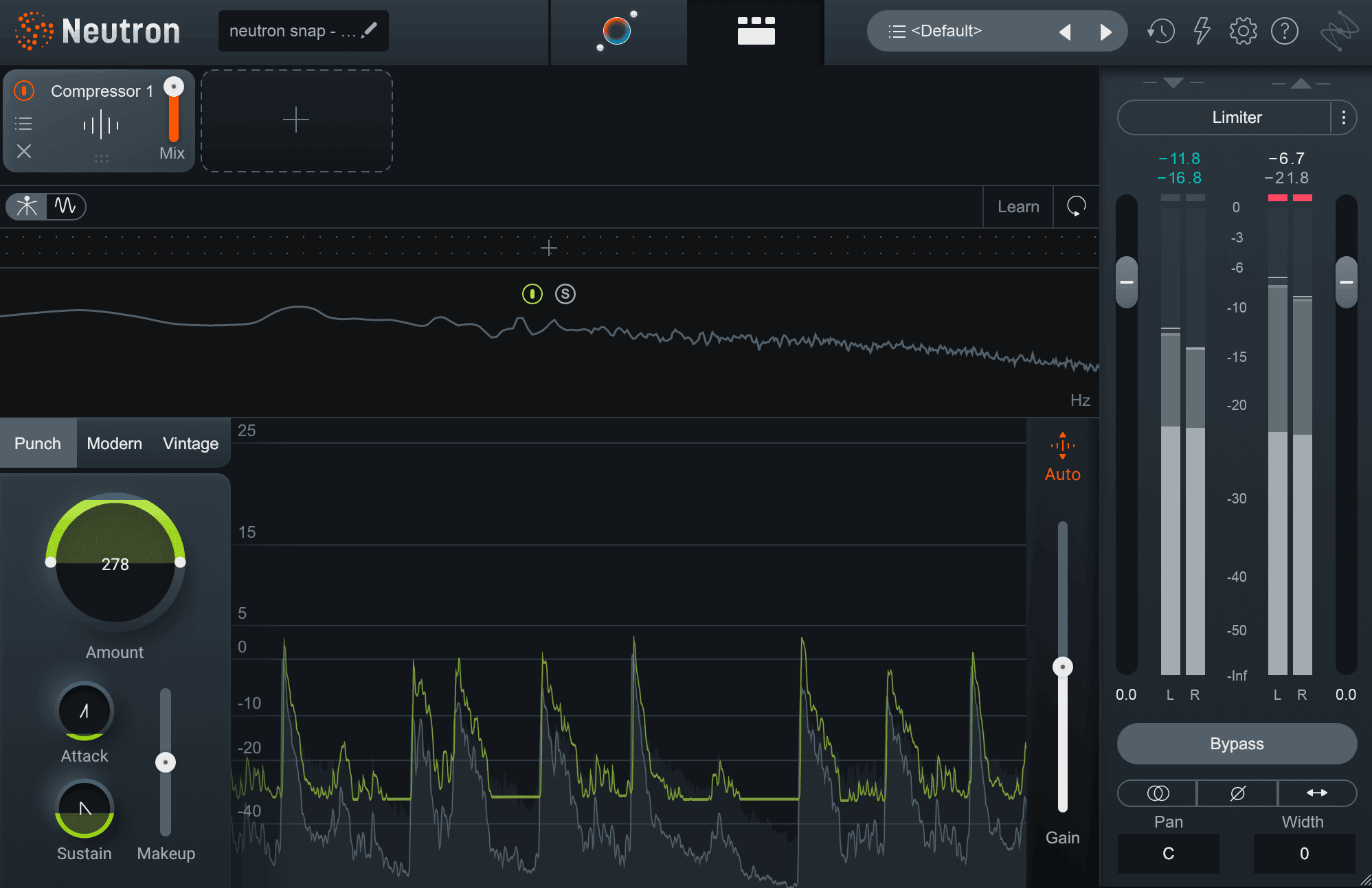This screenshot has width=1372, height=888.
Task: Open Limiter options three-dot menu
Action: tap(1343, 117)
